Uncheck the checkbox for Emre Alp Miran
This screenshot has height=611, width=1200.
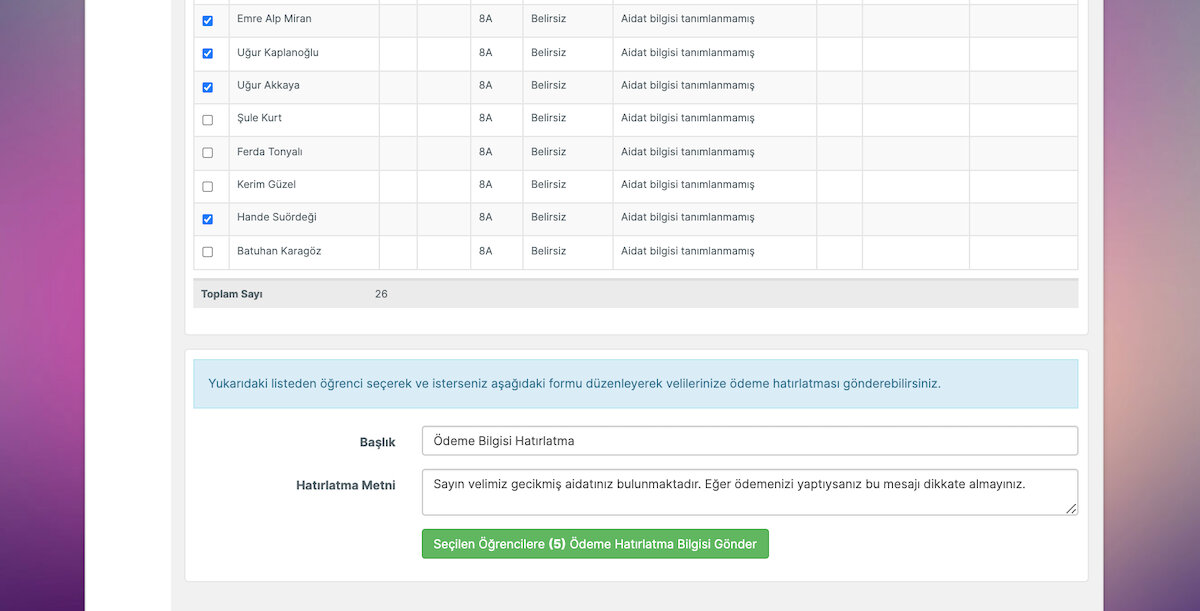coord(208,21)
